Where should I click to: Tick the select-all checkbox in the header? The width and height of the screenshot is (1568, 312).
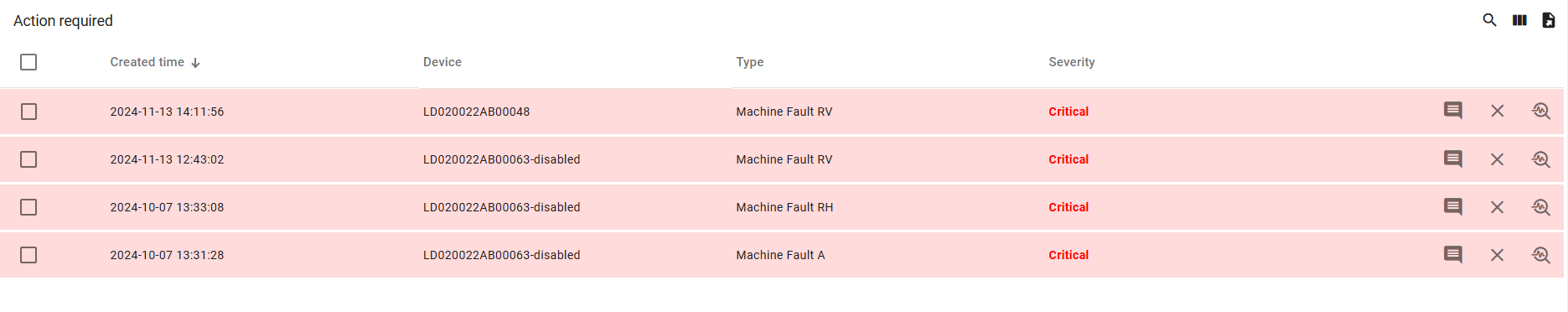(28, 62)
